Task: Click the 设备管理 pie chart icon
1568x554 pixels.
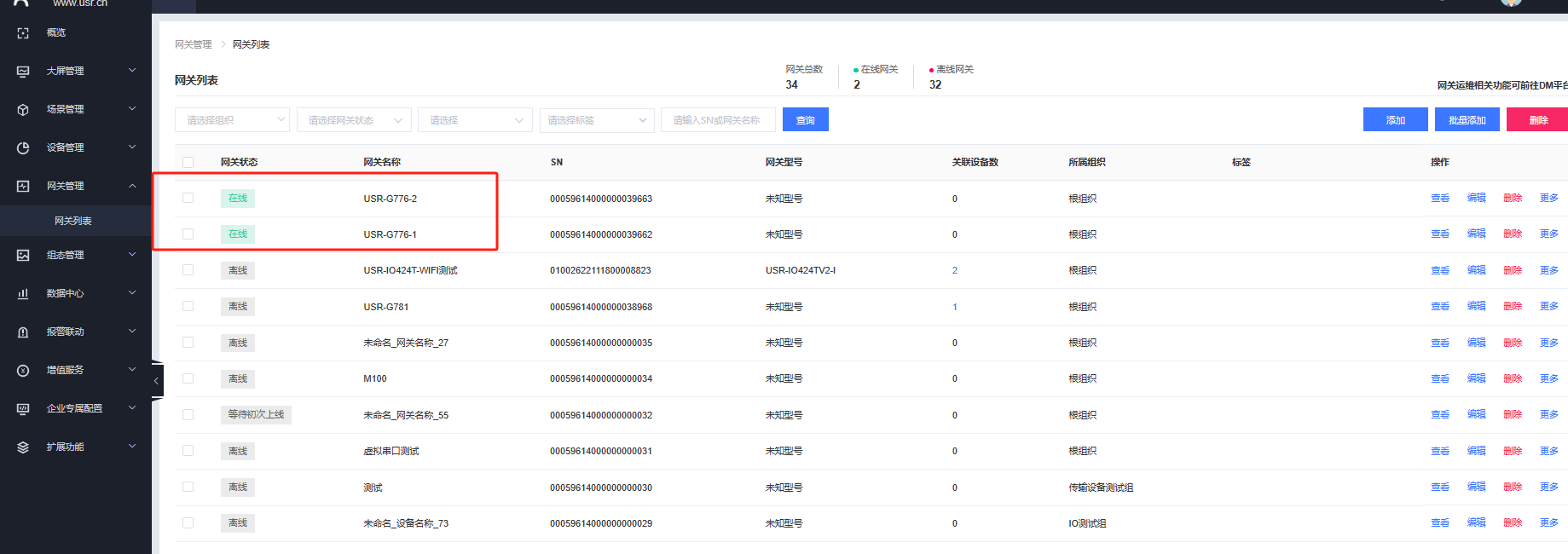Action: pos(23,147)
